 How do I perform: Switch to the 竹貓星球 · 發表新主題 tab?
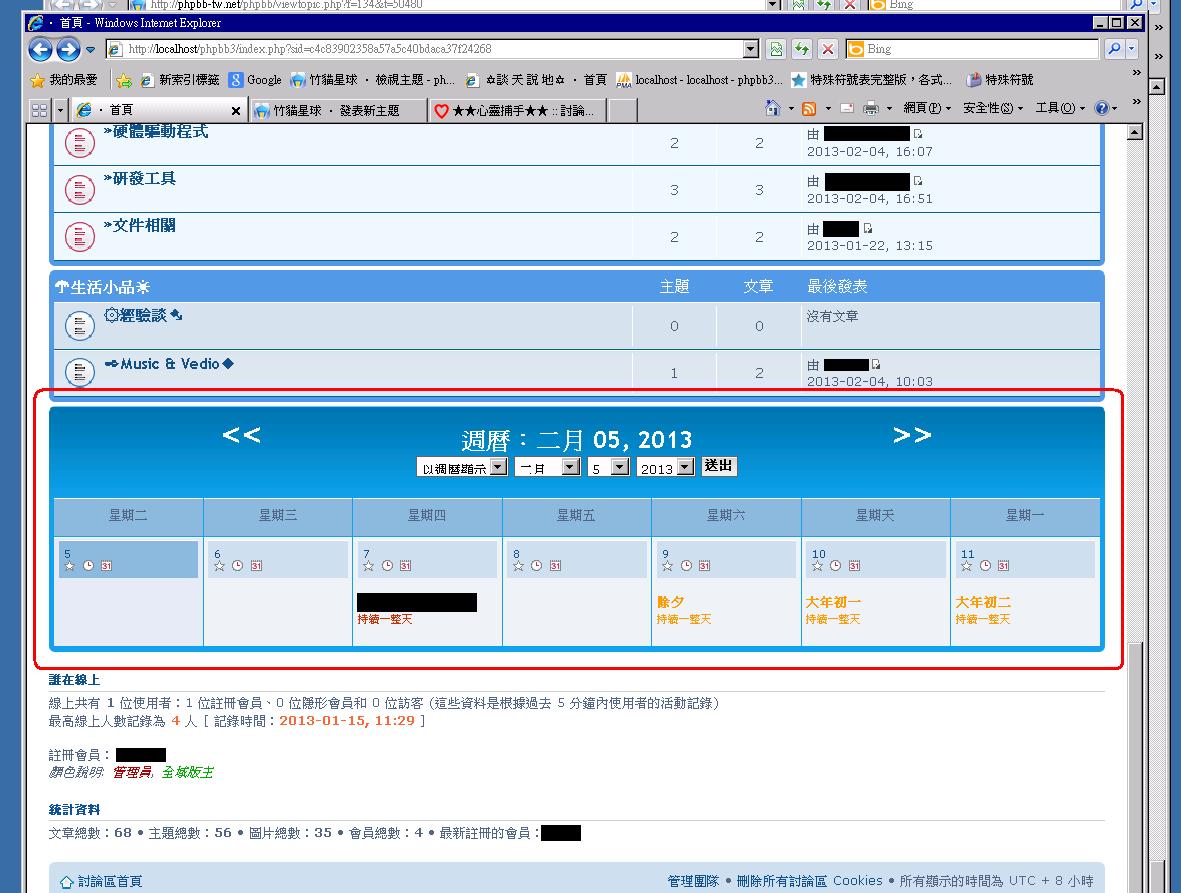[339, 111]
